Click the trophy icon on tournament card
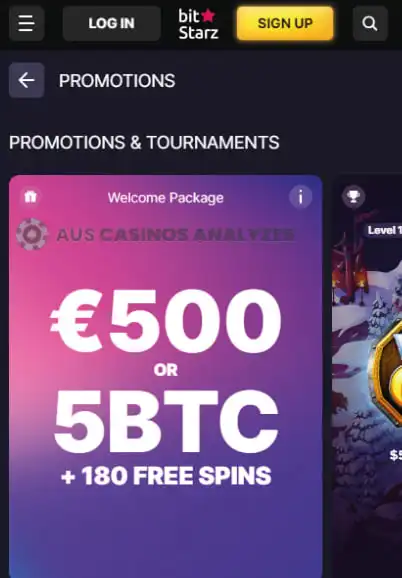This screenshot has height=578, width=402. click(353, 196)
